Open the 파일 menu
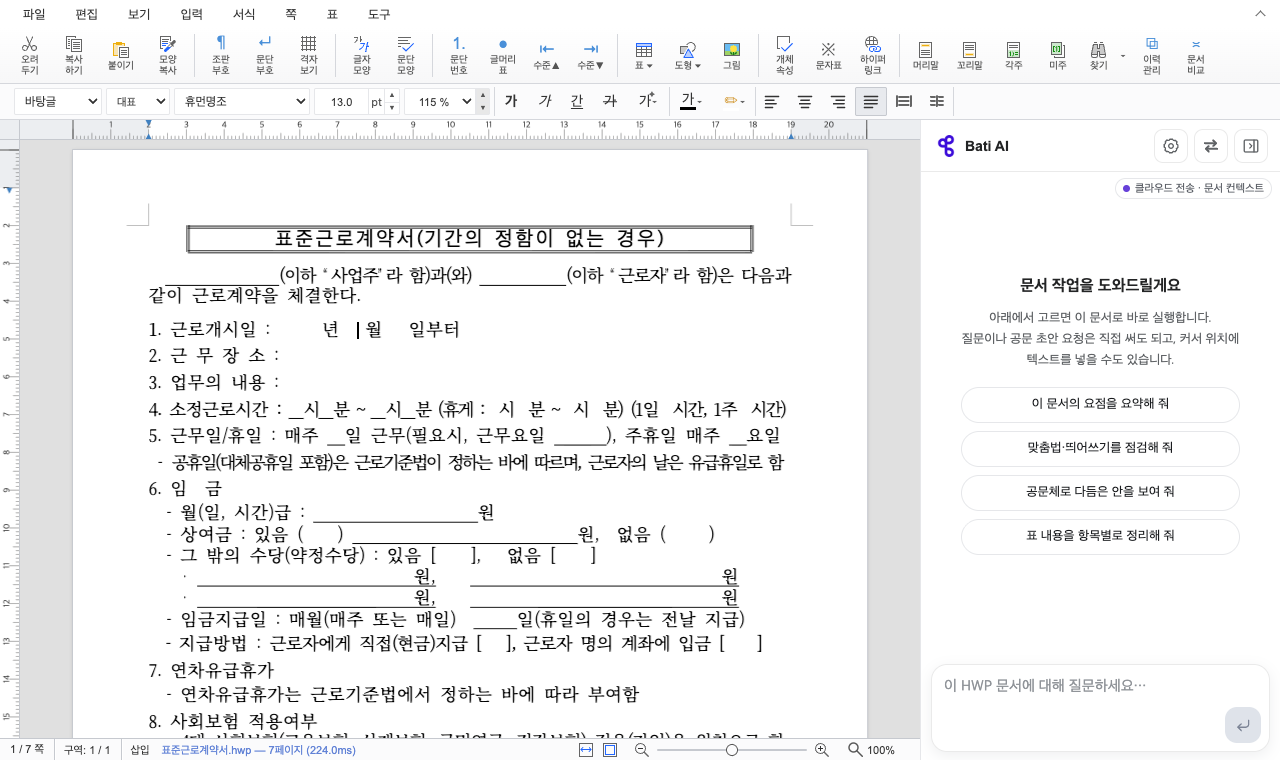Image resolution: width=1280 pixels, height=760 pixels. [x=34, y=14]
